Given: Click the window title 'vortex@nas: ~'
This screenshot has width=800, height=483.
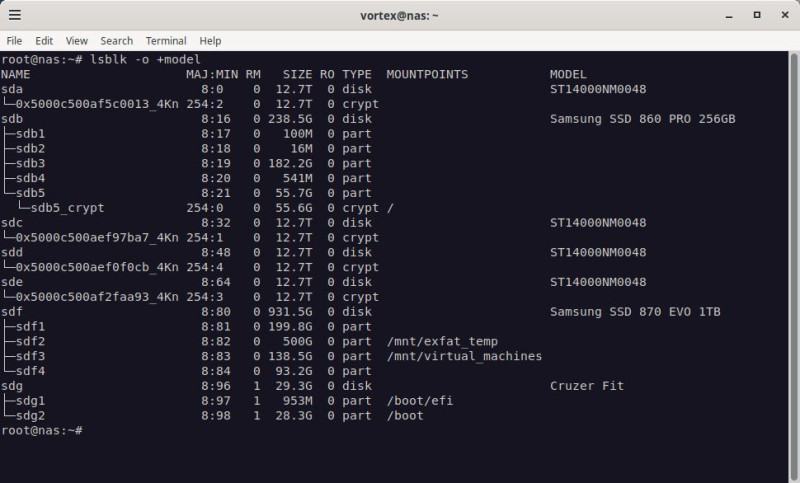Looking at the screenshot, I should pyautogui.click(x=399, y=15).
